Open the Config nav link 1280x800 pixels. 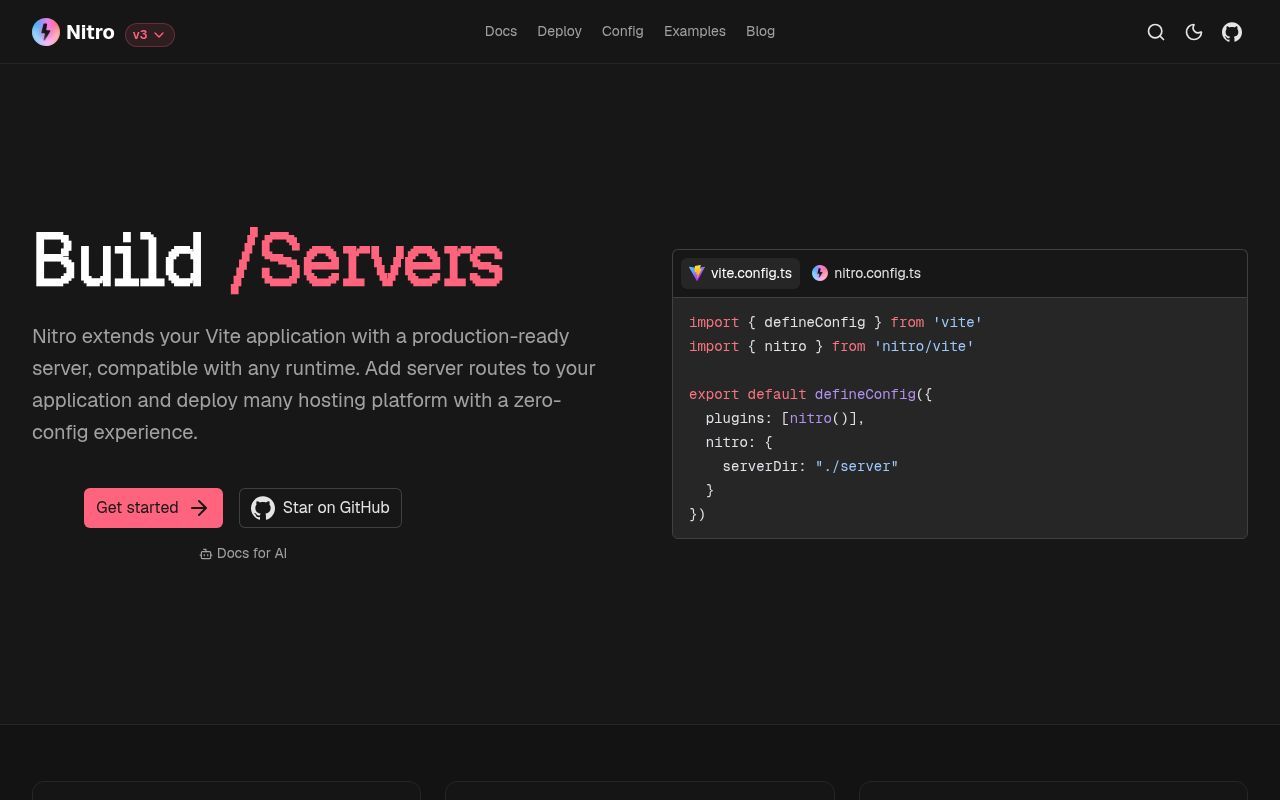pos(623,31)
